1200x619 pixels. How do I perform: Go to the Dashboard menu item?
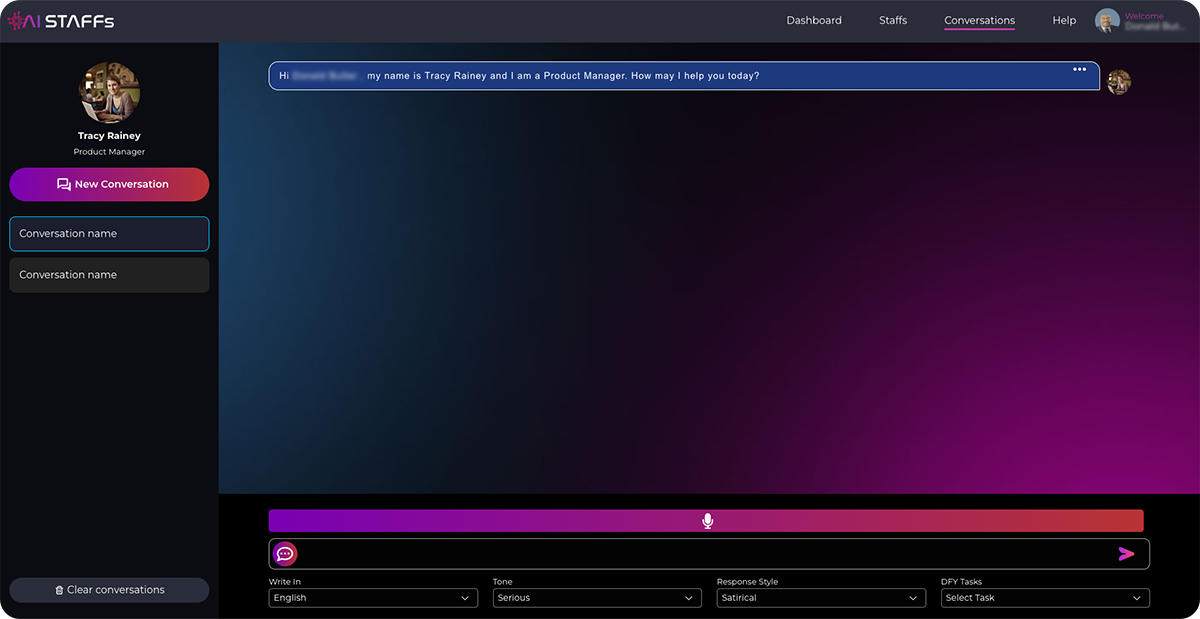pos(814,21)
